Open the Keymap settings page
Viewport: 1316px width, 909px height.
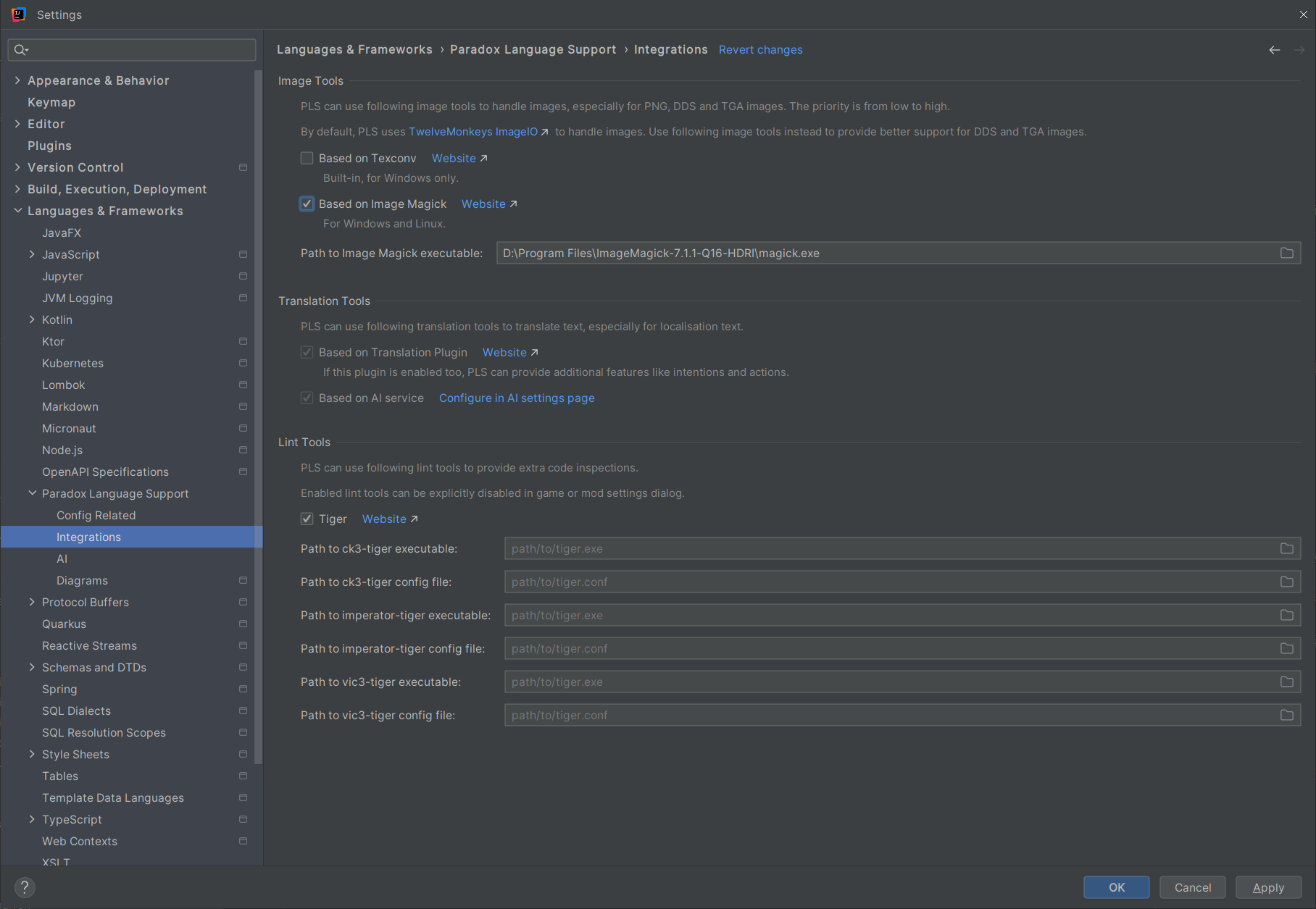point(51,102)
